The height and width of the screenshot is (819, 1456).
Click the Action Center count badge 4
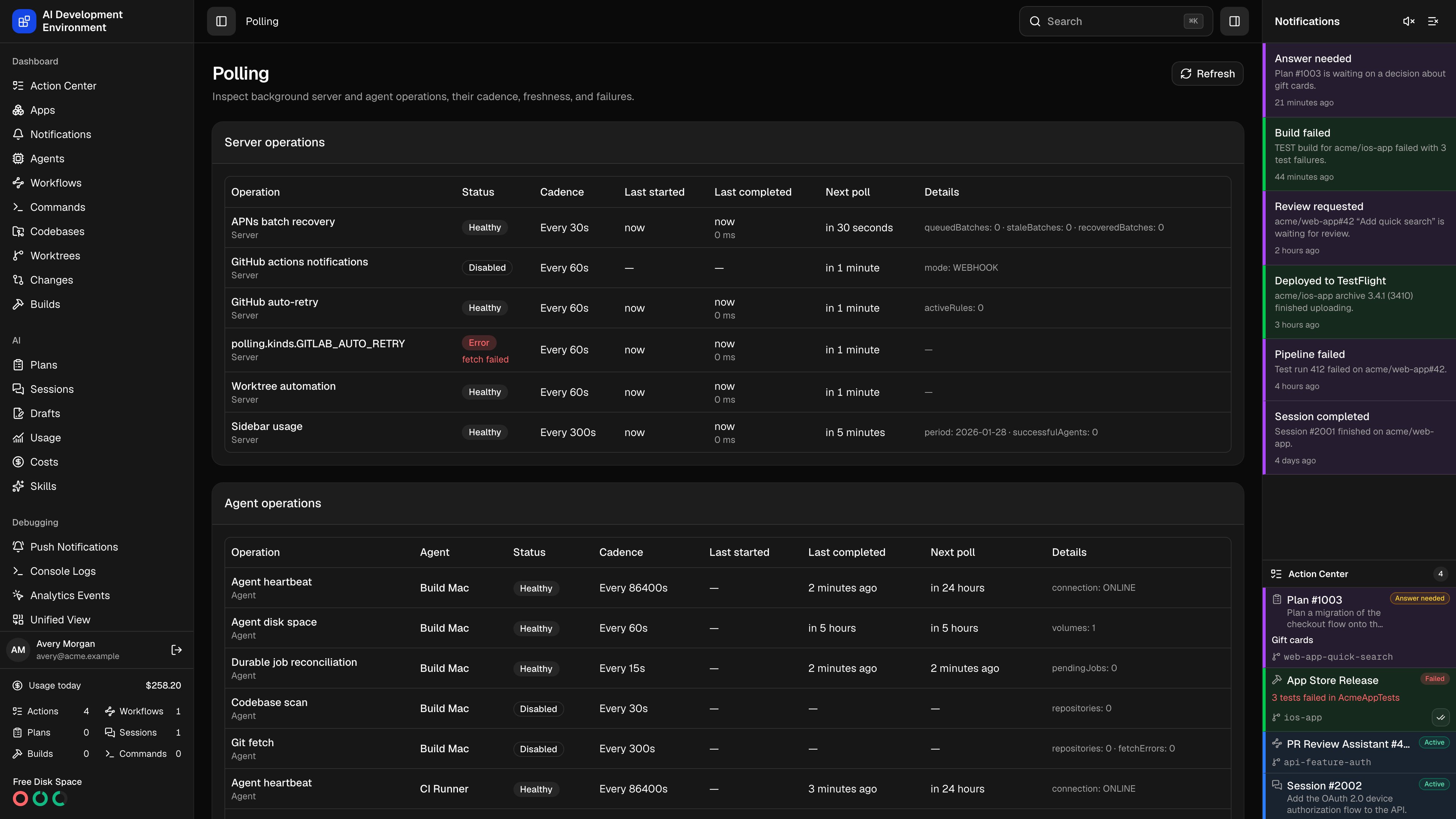point(1440,574)
